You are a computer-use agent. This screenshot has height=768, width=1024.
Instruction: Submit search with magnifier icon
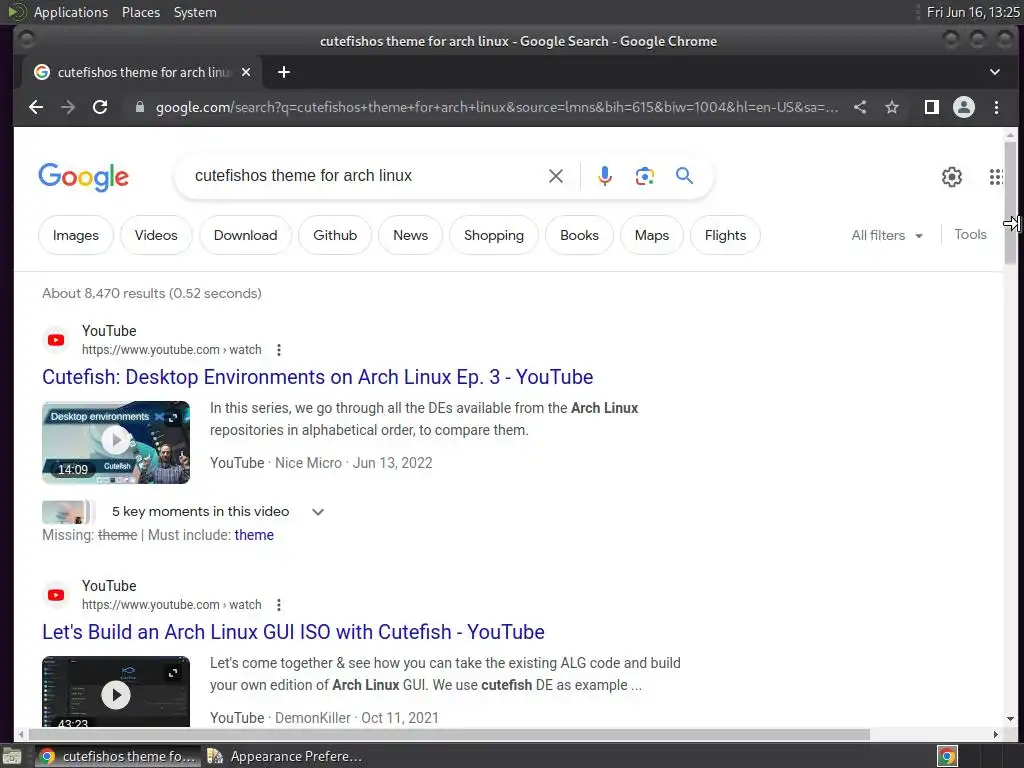[x=684, y=176]
